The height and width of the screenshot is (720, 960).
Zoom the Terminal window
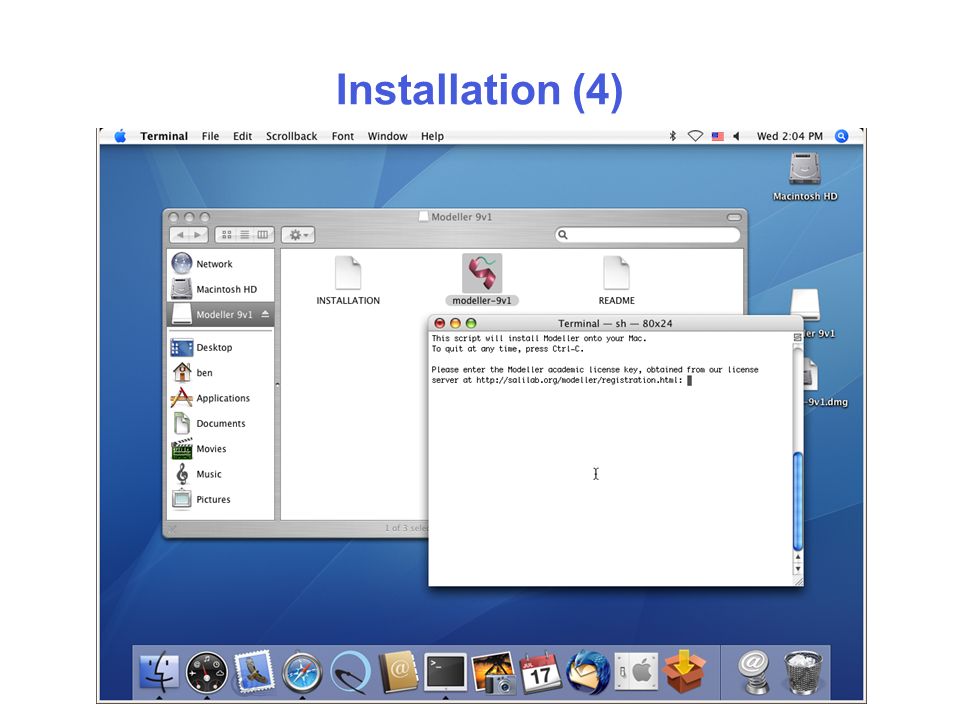471,323
